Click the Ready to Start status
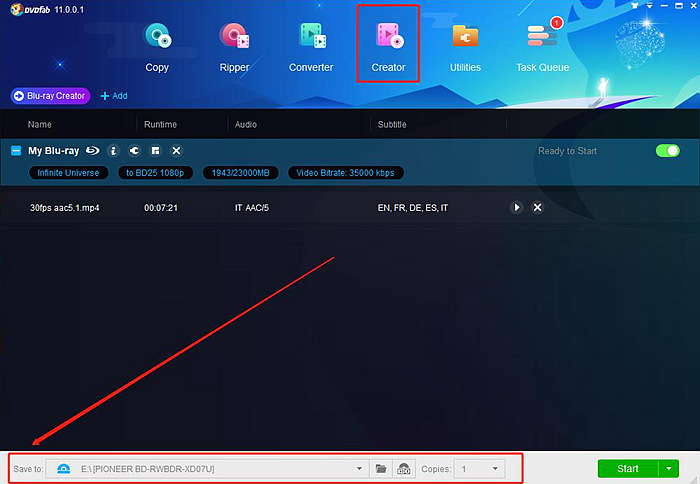 click(x=567, y=151)
